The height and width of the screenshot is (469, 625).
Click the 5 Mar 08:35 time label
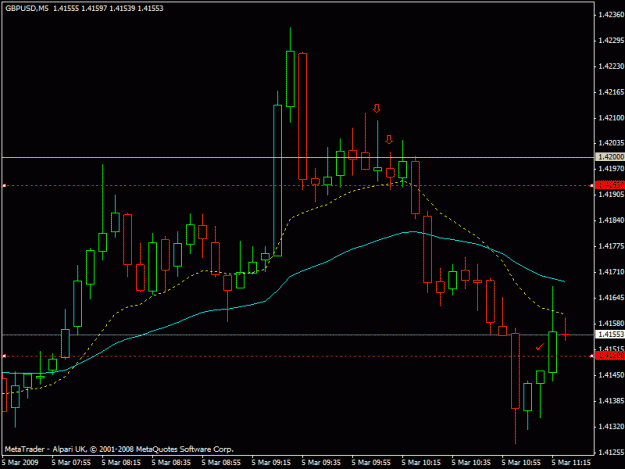(171, 463)
